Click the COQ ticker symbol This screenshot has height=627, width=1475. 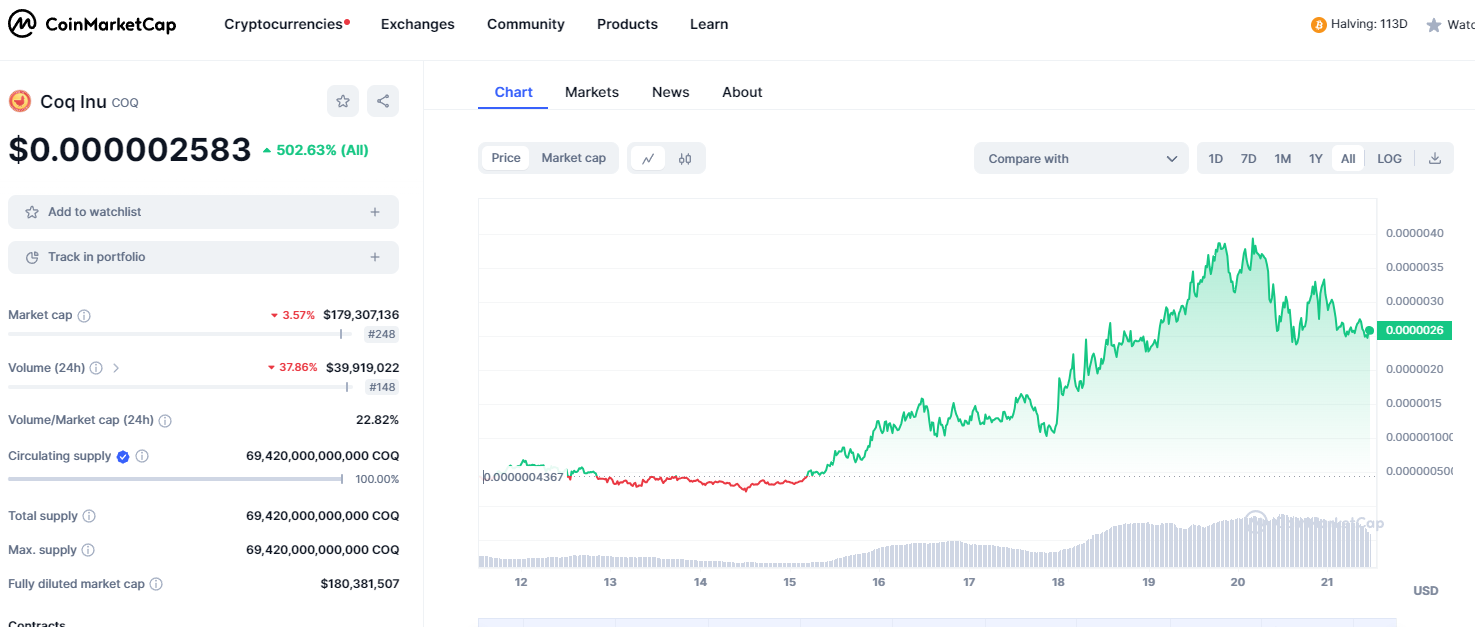click(125, 103)
